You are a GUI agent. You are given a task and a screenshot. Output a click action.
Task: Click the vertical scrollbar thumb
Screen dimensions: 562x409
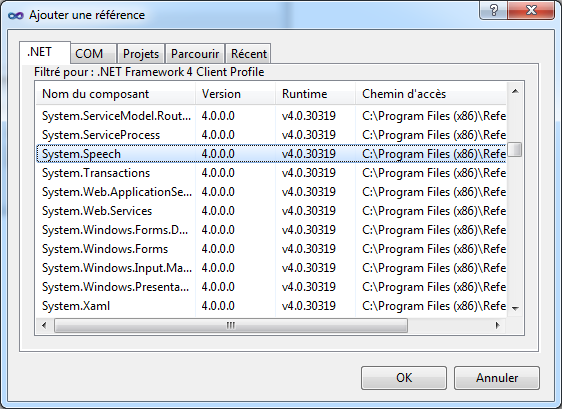[x=515, y=149]
